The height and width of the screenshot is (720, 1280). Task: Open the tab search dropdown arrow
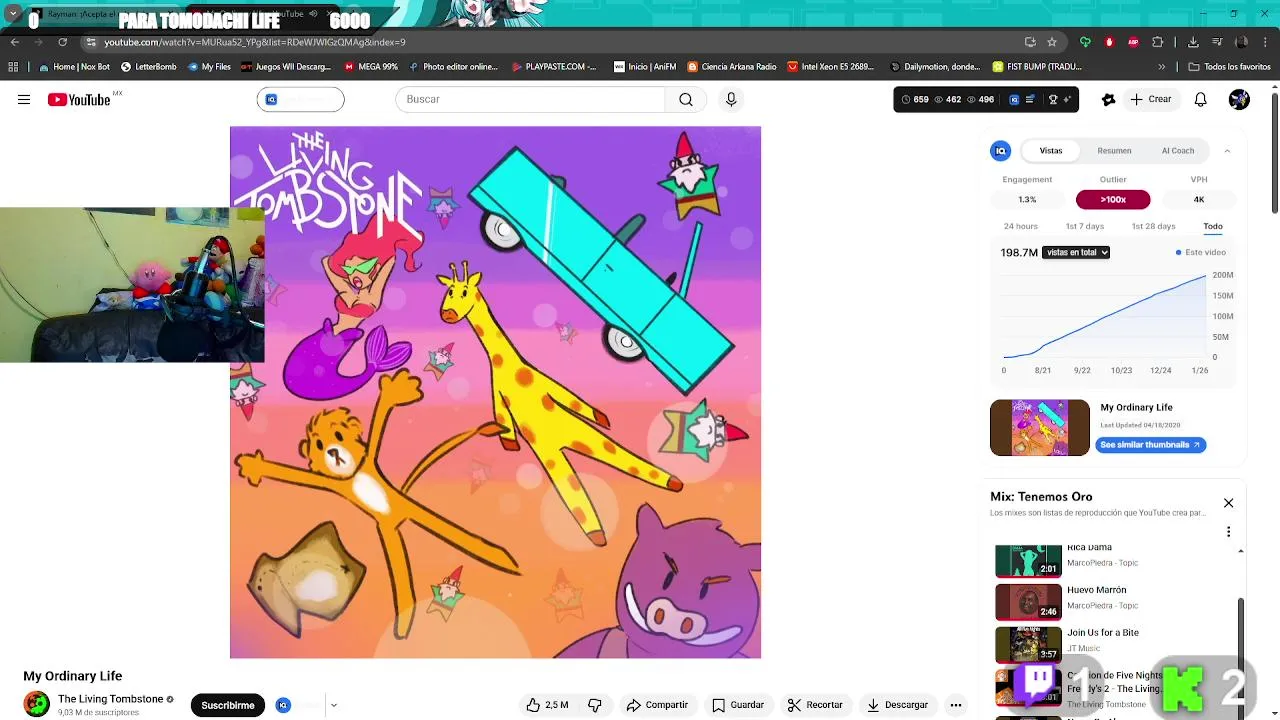(x=13, y=14)
